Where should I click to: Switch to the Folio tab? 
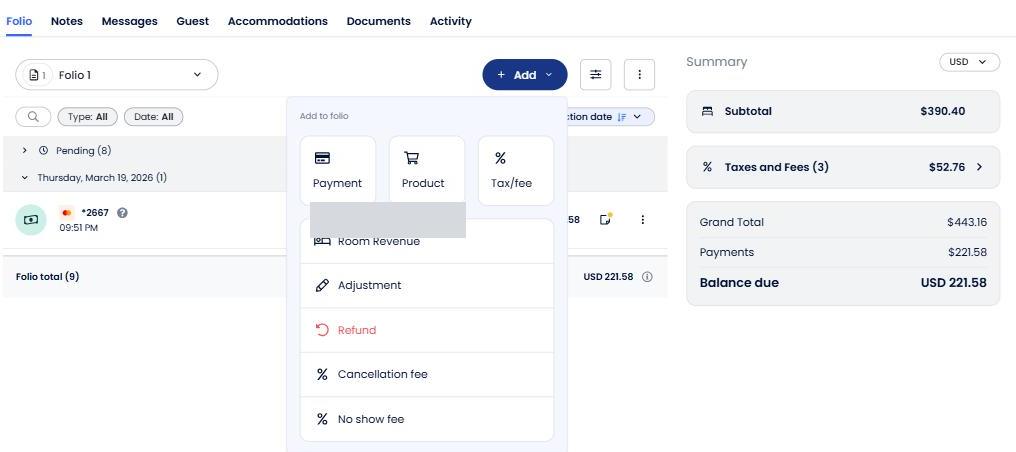coord(19,21)
